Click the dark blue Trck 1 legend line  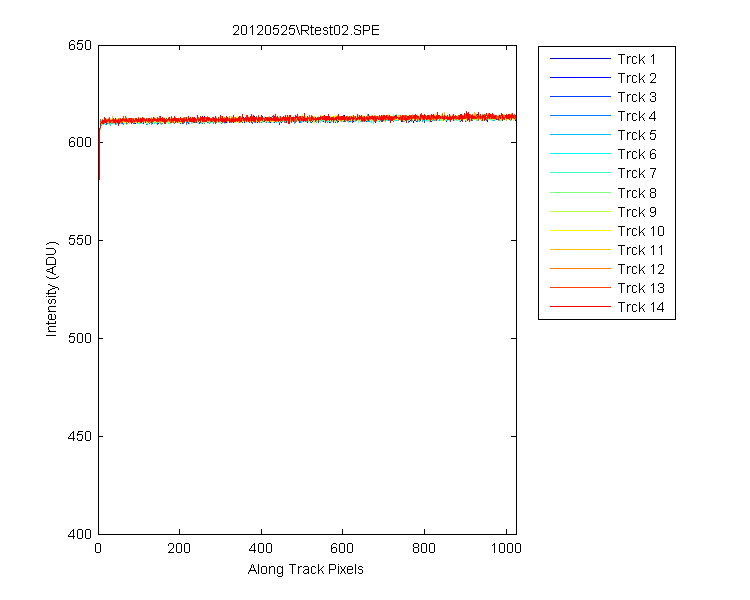580,58
